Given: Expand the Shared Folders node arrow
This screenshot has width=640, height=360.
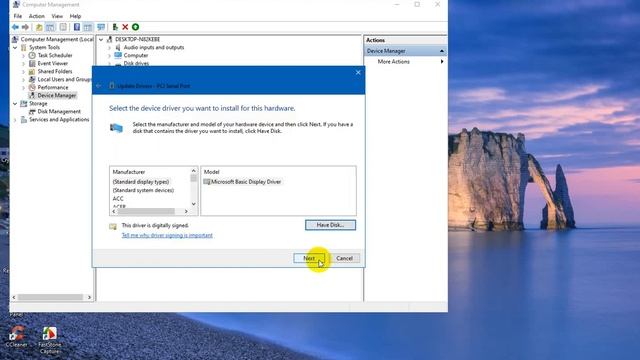Looking at the screenshot, I should click(23, 71).
